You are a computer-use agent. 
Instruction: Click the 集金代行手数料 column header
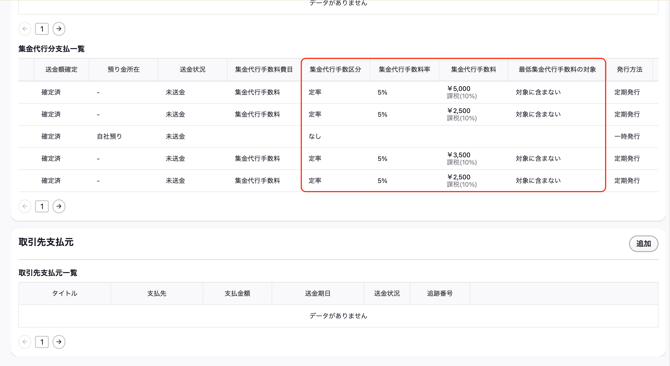[473, 69]
